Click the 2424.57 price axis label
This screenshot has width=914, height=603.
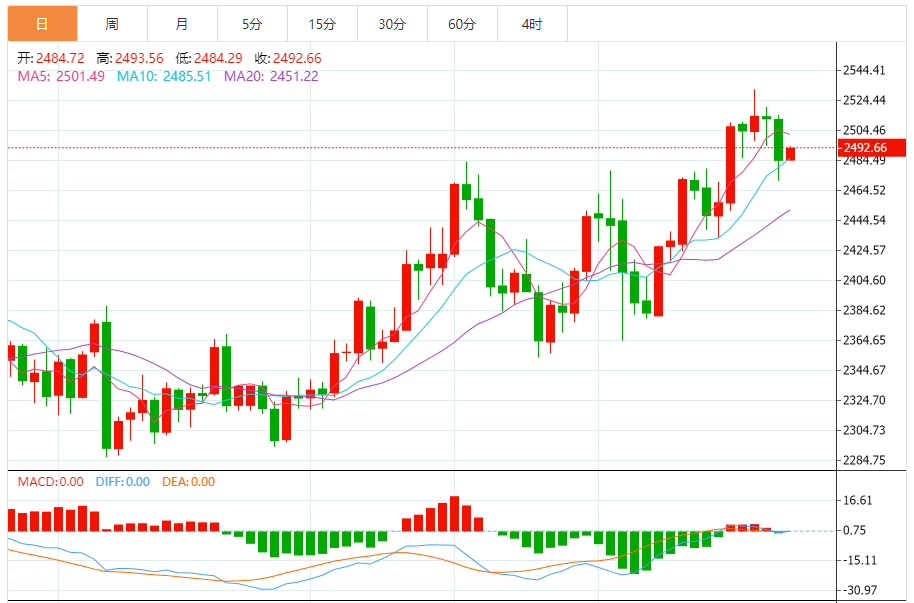click(864, 250)
